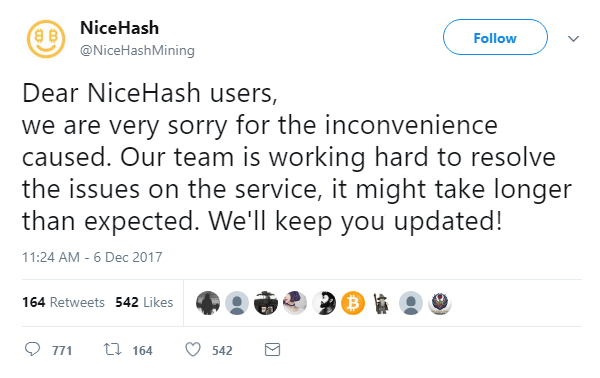View the 542 Likes list
Viewport: 600px width, 378px height.
144,302
